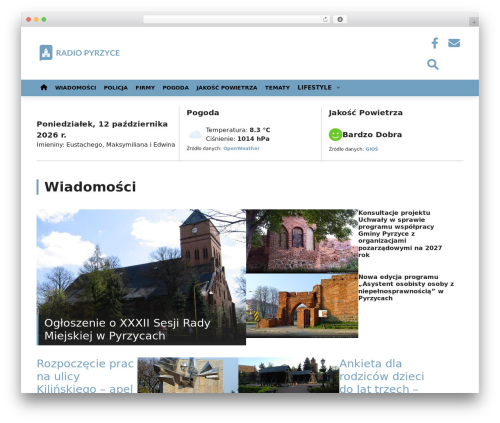Click the cloud weather icon
Screen dimensions: 500x423
pos(195,134)
